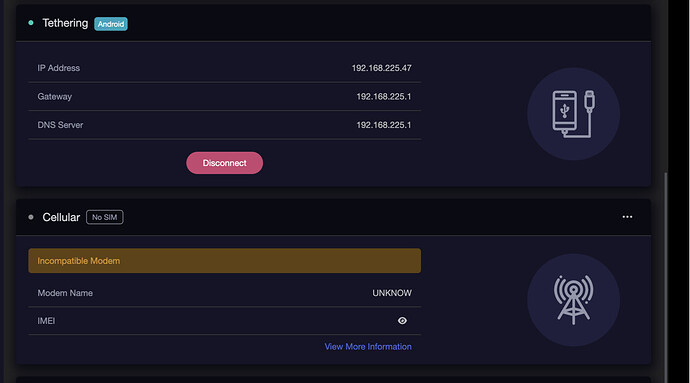Disconnect the Android tethering connection
The image size is (690, 383).
[224, 163]
